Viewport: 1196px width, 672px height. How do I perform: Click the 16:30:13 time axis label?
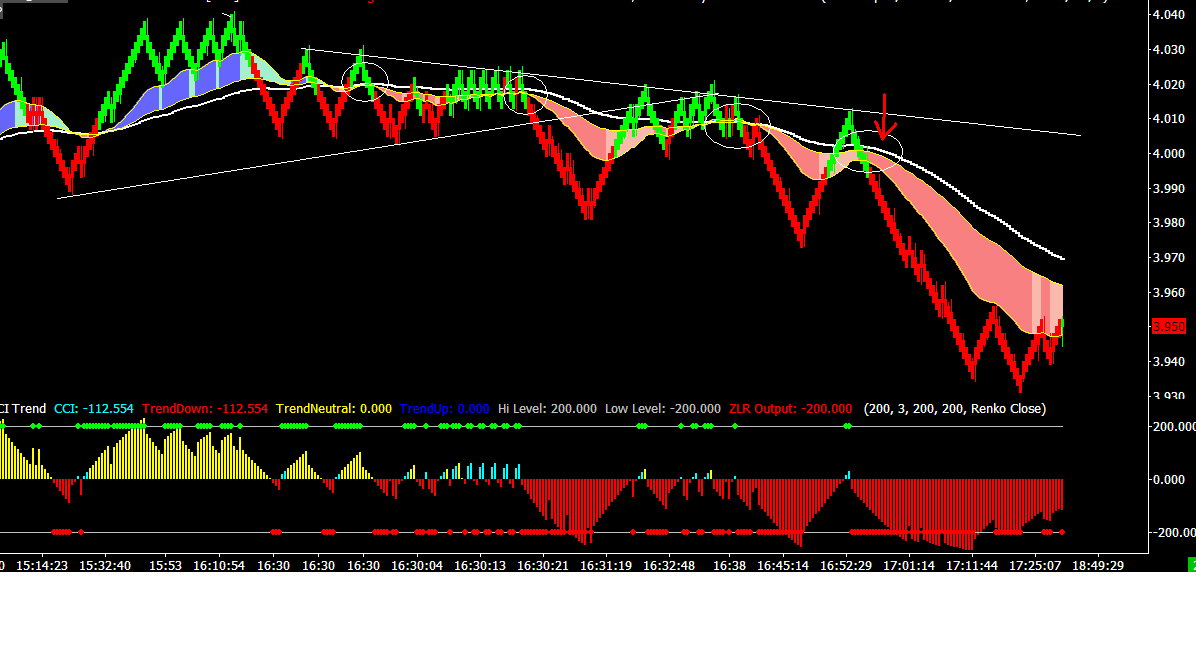click(480, 566)
